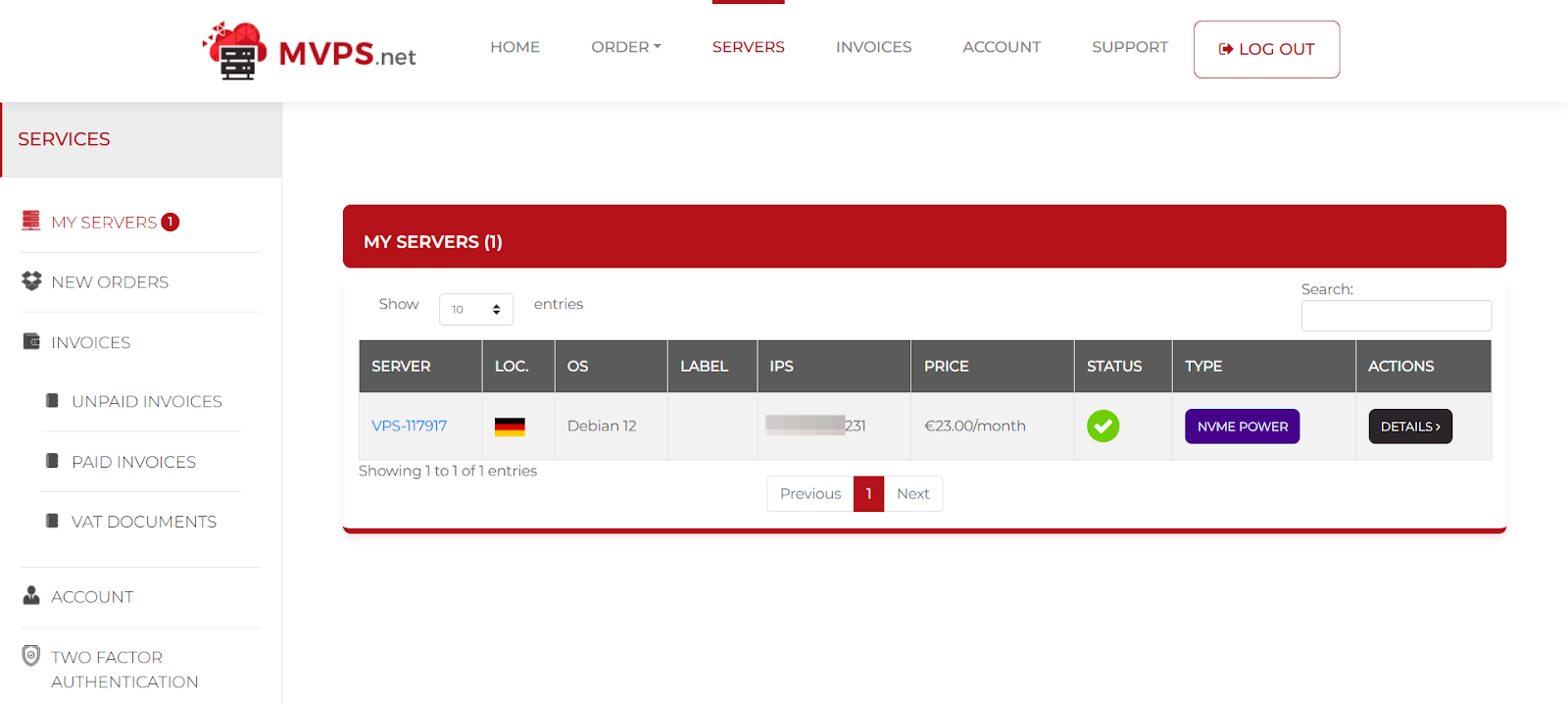Click the MVPS.net logo
Screen dimensions: 1568x704
(x=310, y=51)
